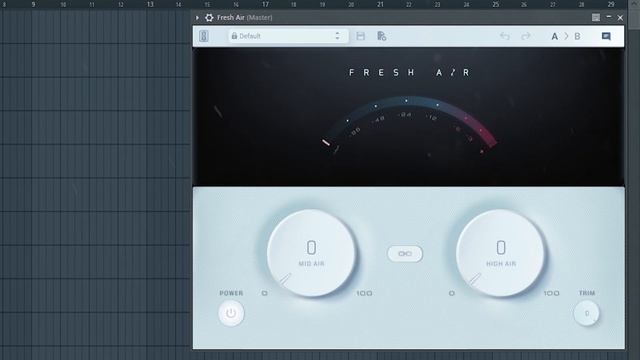
Task: Save the current preset
Action: (x=360, y=36)
